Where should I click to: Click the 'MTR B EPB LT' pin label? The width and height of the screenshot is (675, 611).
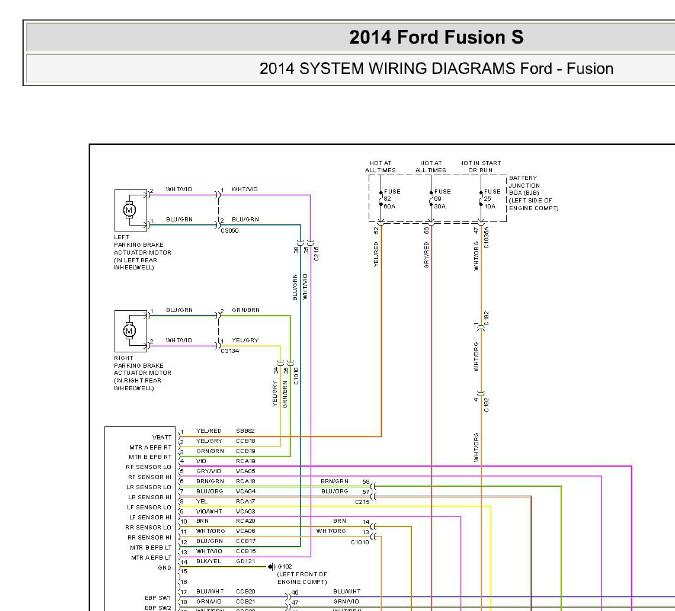tap(151, 548)
